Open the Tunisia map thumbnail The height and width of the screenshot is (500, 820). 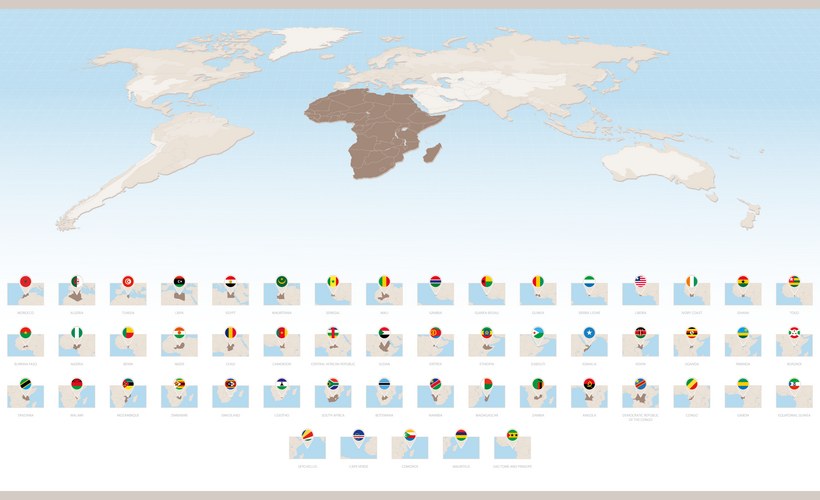pyautogui.click(x=128, y=295)
